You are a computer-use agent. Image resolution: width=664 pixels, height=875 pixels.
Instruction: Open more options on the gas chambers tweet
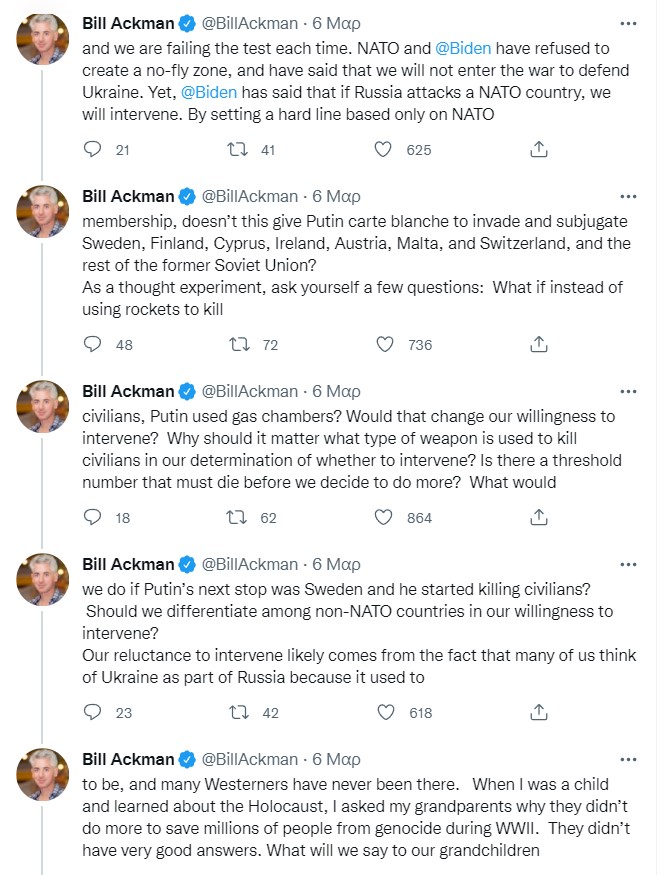tap(628, 391)
